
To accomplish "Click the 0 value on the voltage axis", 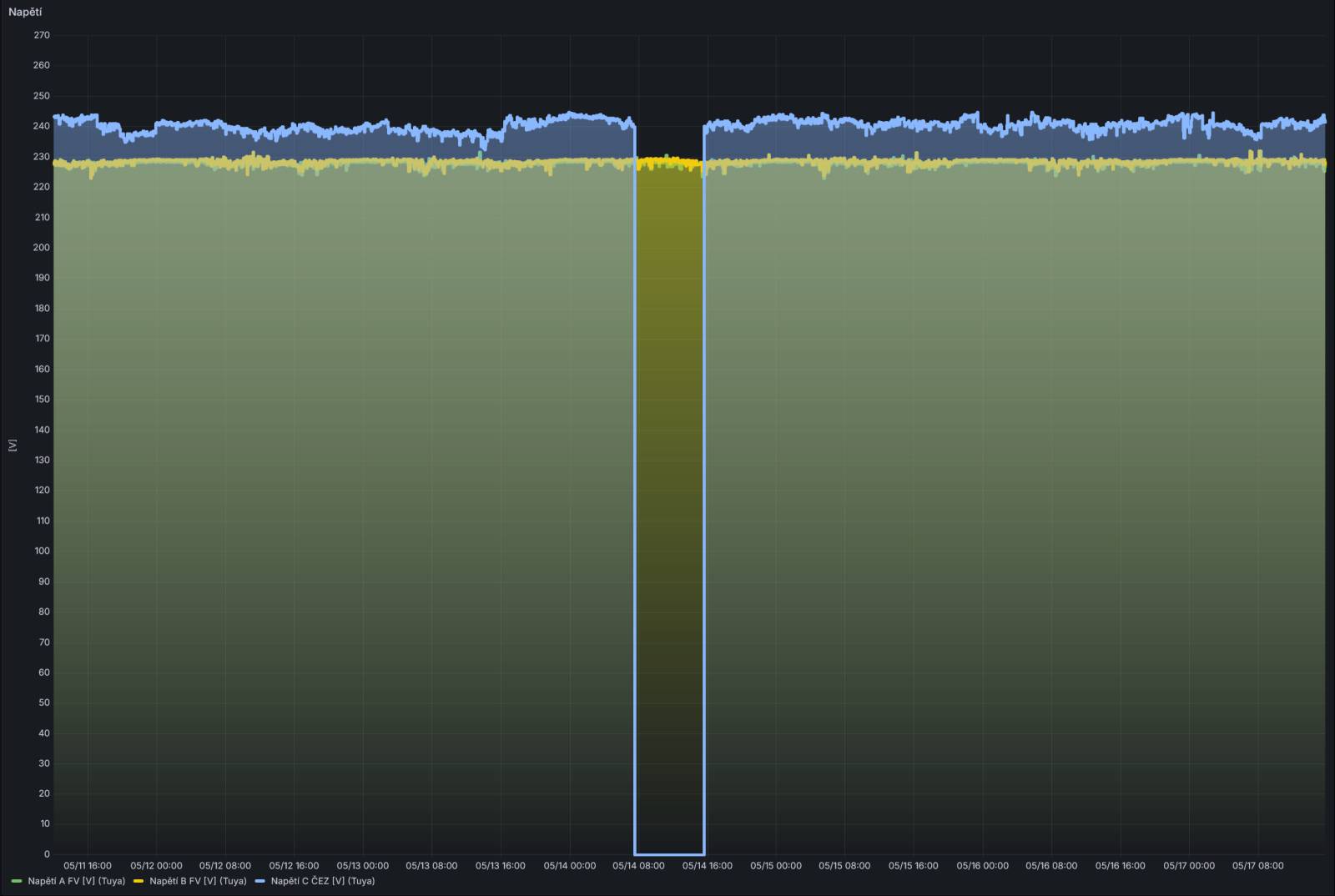I will click(x=47, y=854).
